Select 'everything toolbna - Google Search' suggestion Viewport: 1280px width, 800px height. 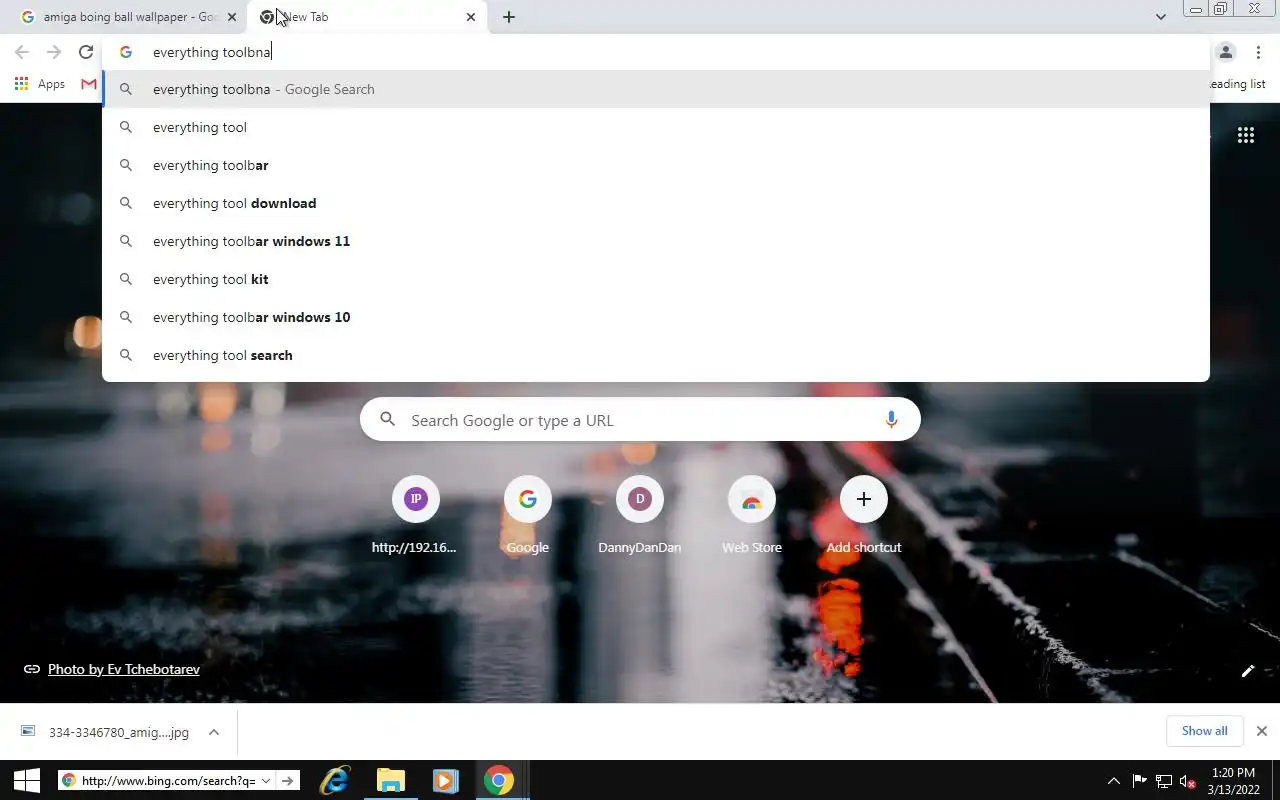click(656, 89)
